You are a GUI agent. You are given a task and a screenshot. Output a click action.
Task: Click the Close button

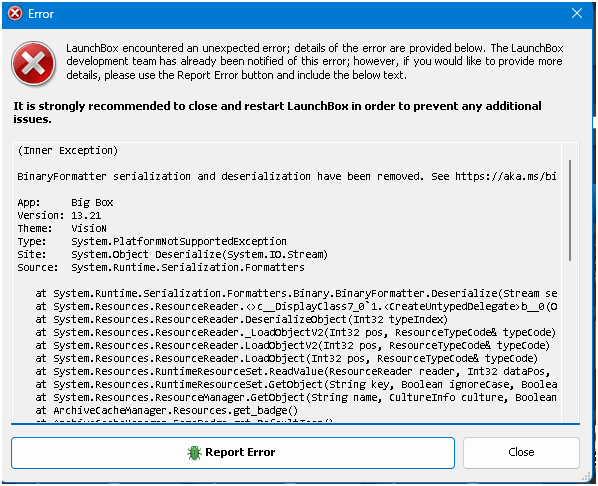coord(521,452)
